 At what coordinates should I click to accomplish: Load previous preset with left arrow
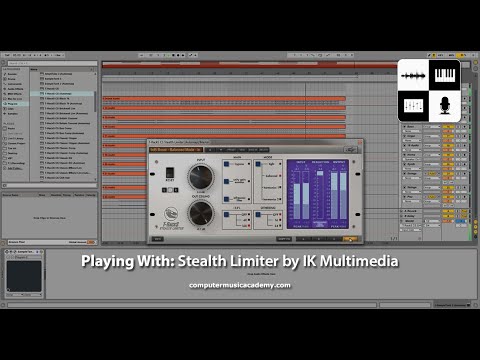(210, 150)
